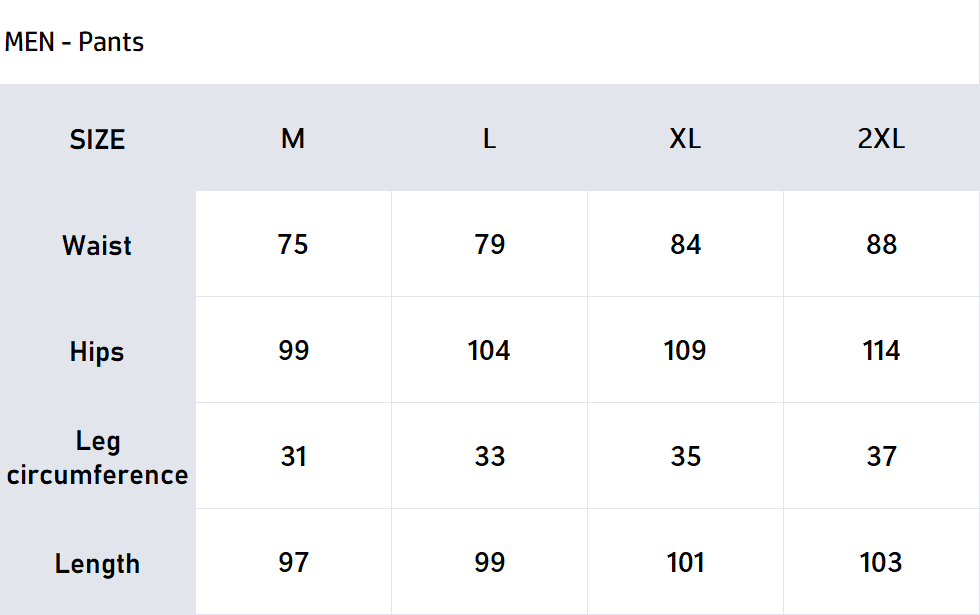The height and width of the screenshot is (615, 980).
Task: Select length value 103 for 2XL
Action: pos(881,563)
